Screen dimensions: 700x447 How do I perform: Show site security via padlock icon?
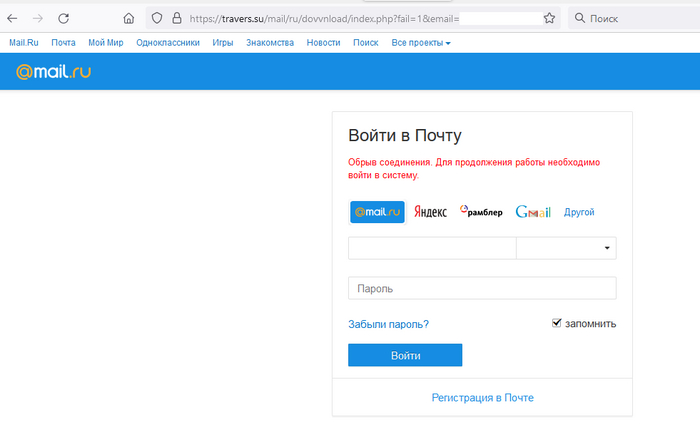click(177, 18)
